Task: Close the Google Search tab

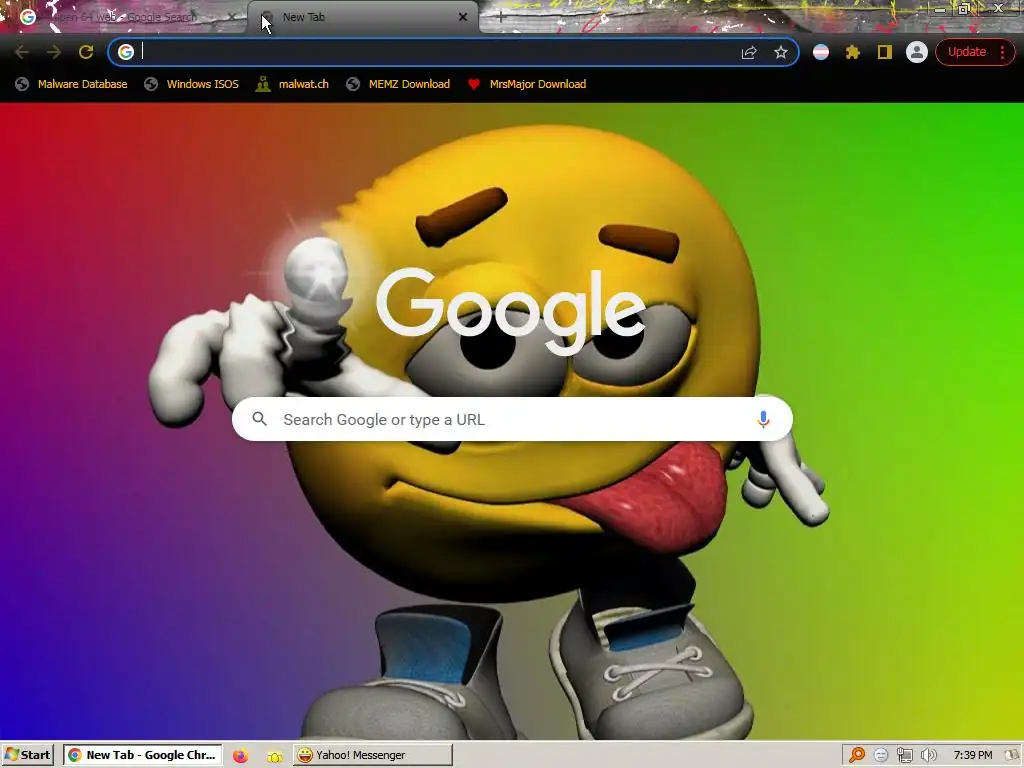Action: pos(231,17)
